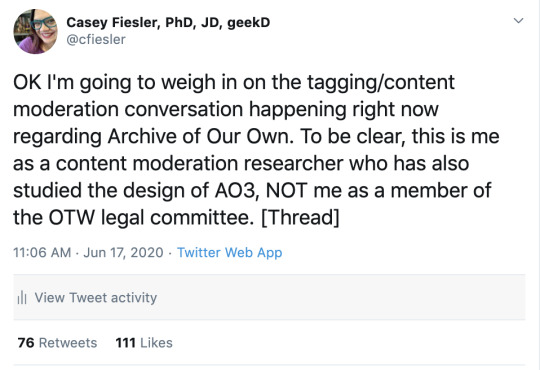Click the bold 76 retweet count
This screenshot has height=370, width=540.
pyautogui.click(x=26, y=343)
